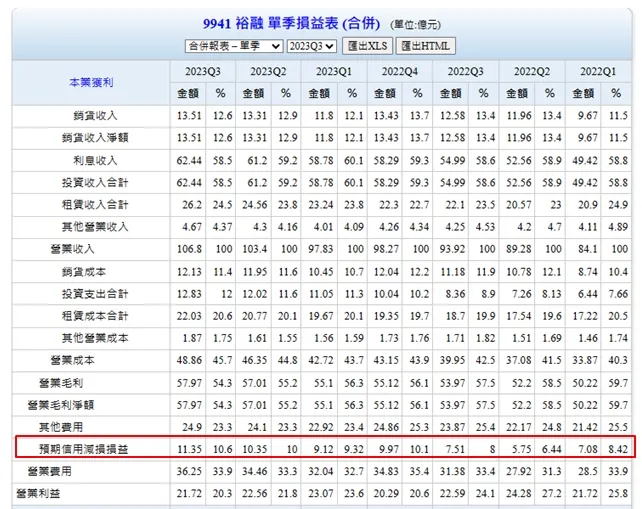Viewport: 642px width, 509px height.
Task: Click the 營業毛利 row label
Action: click(x=61, y=383)
